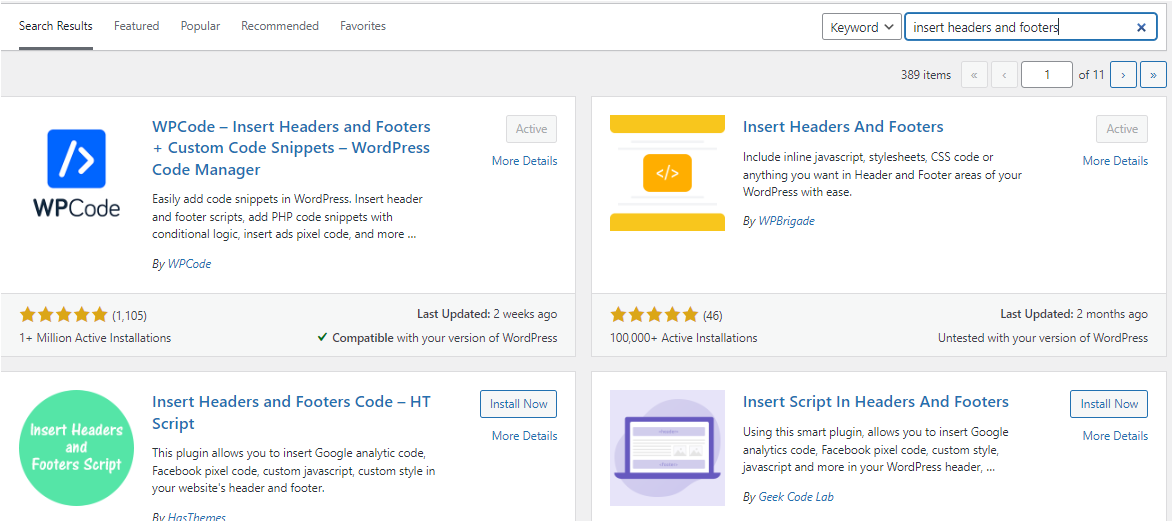1173x522 pixels.
Task: Open the Favorites tab
Action: point(363,26)
